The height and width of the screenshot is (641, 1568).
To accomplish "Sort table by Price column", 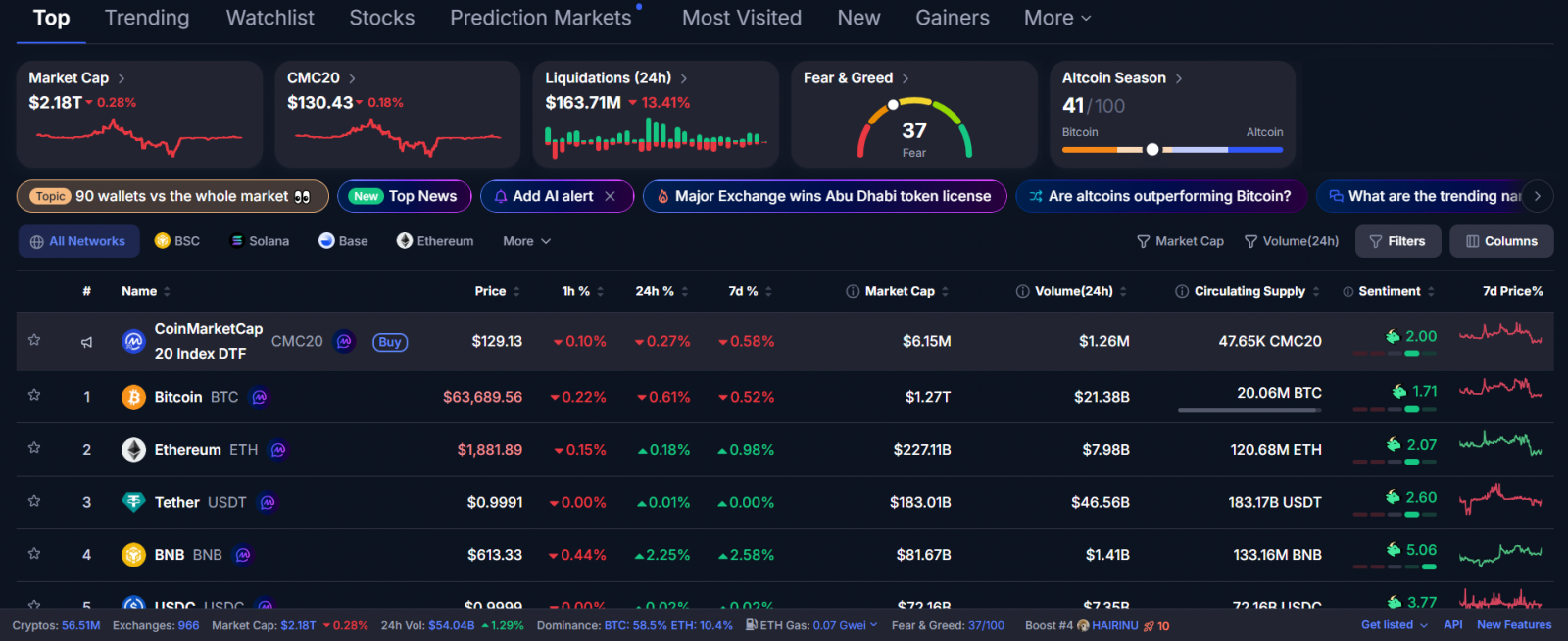I will point(498,291).
